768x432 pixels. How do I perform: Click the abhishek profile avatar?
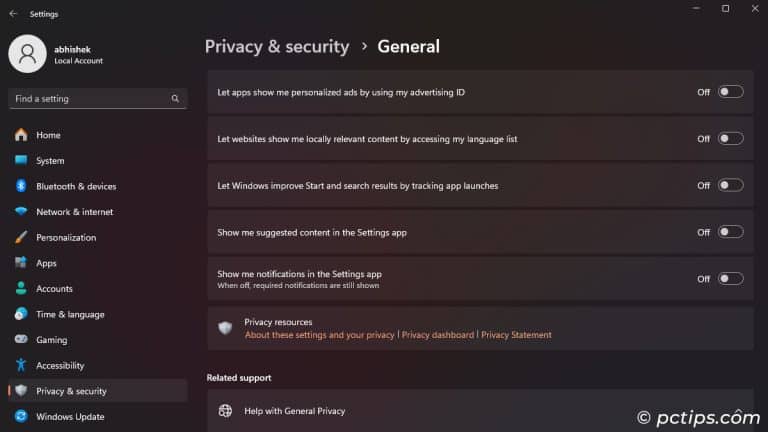(x=27, y=54)
